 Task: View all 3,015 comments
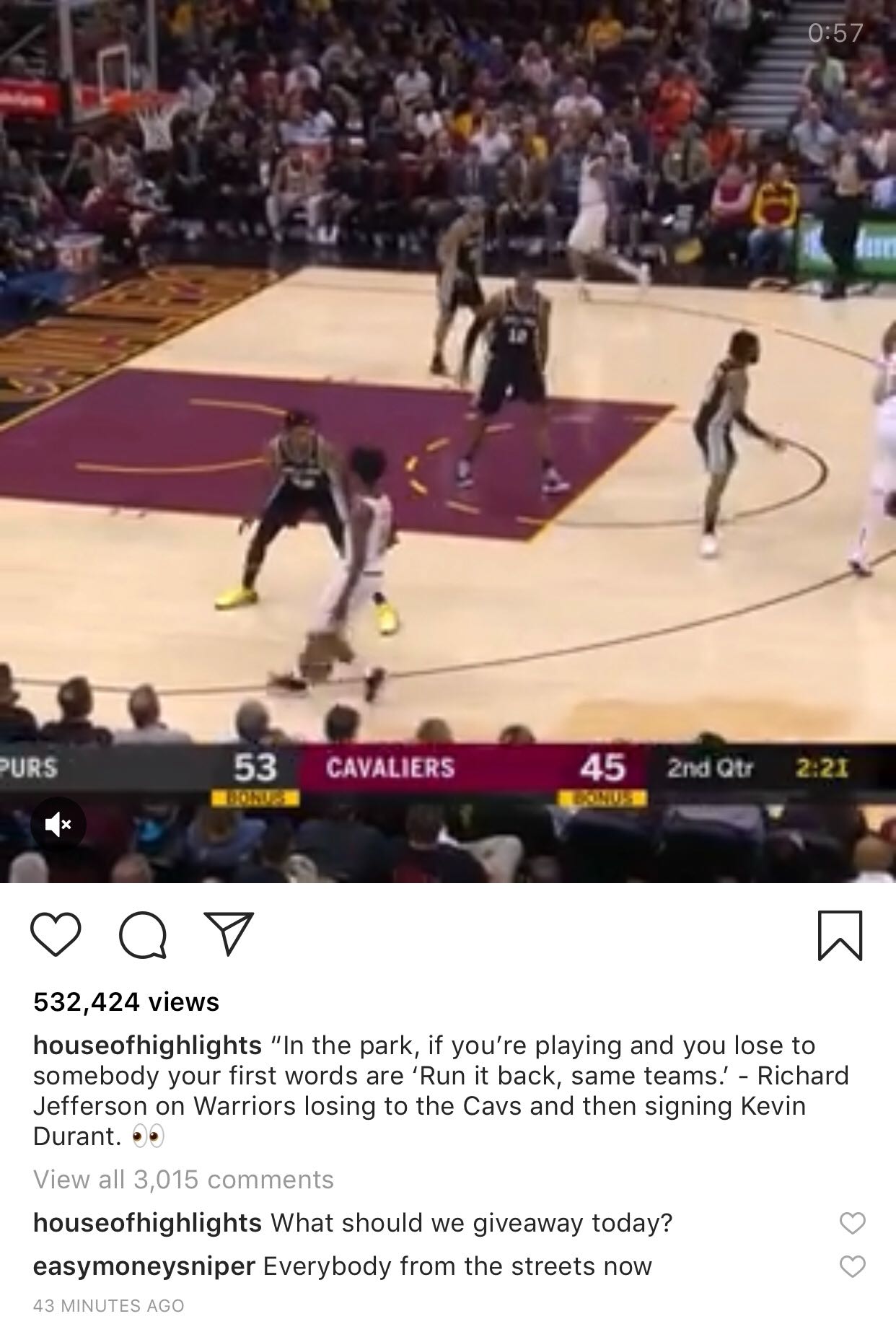coord(183,1180)
